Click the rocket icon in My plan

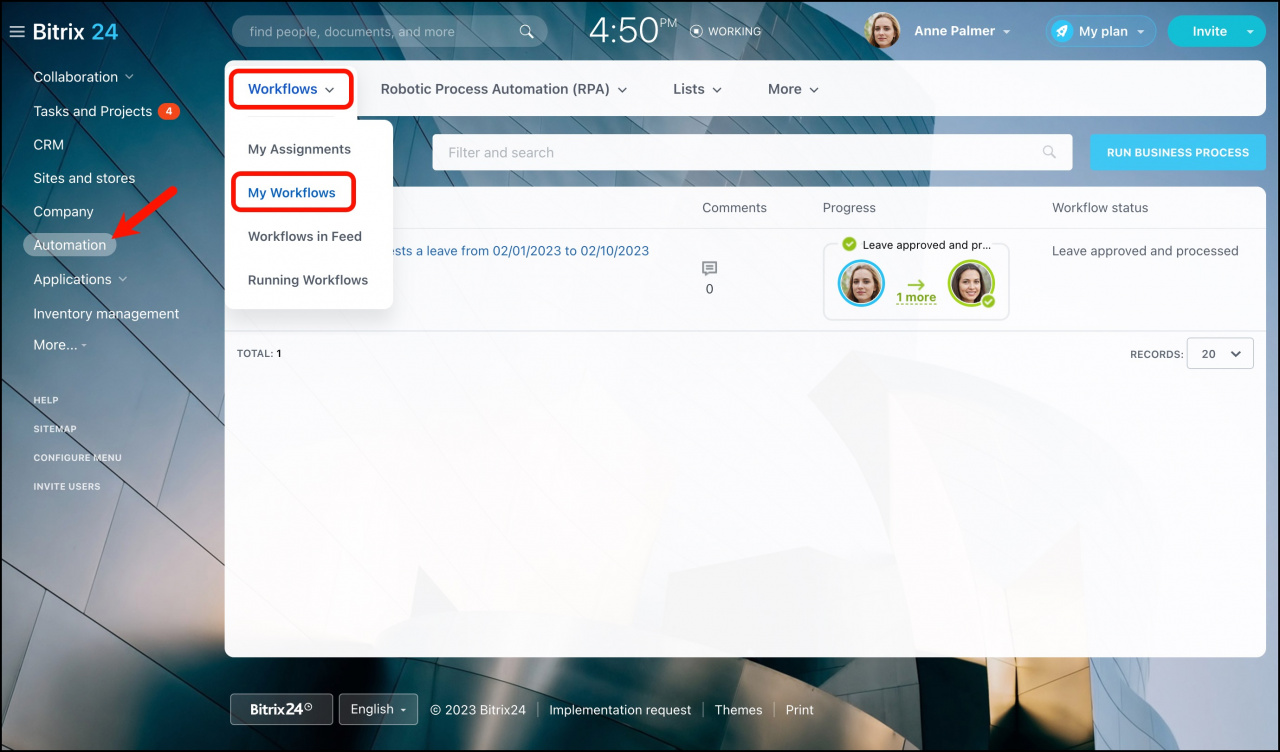click(x=1061, y=31)
